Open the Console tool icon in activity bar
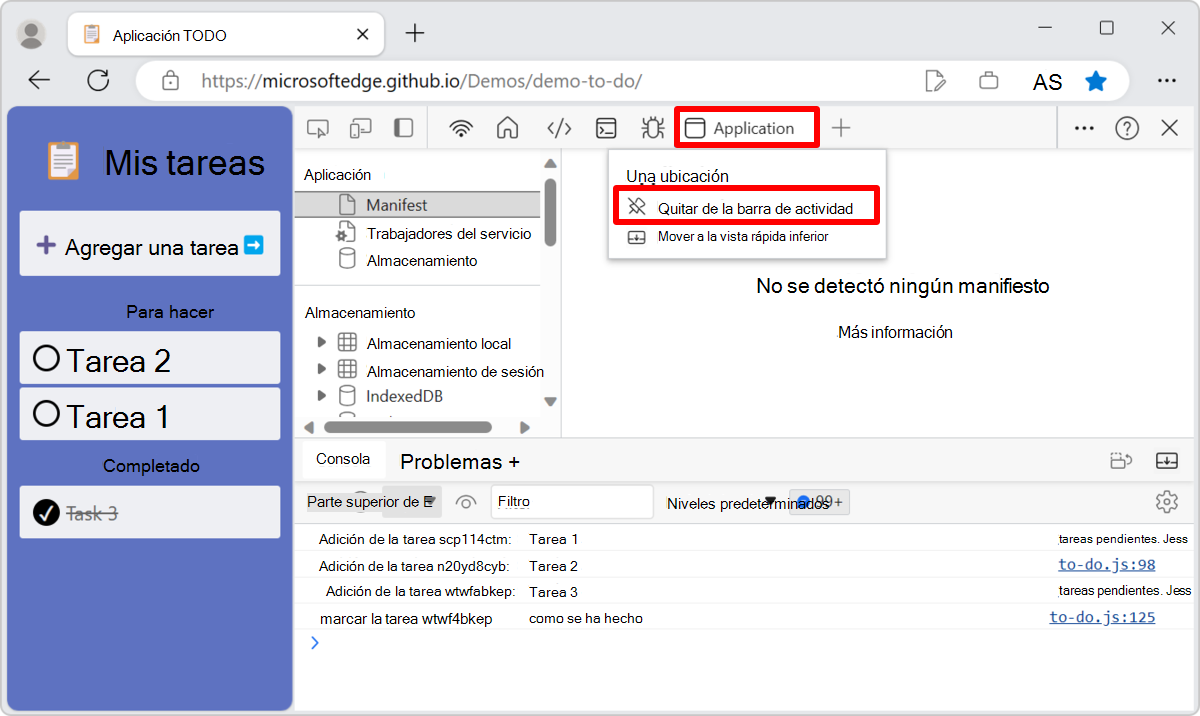The image size is (1200, 716). 606,128
